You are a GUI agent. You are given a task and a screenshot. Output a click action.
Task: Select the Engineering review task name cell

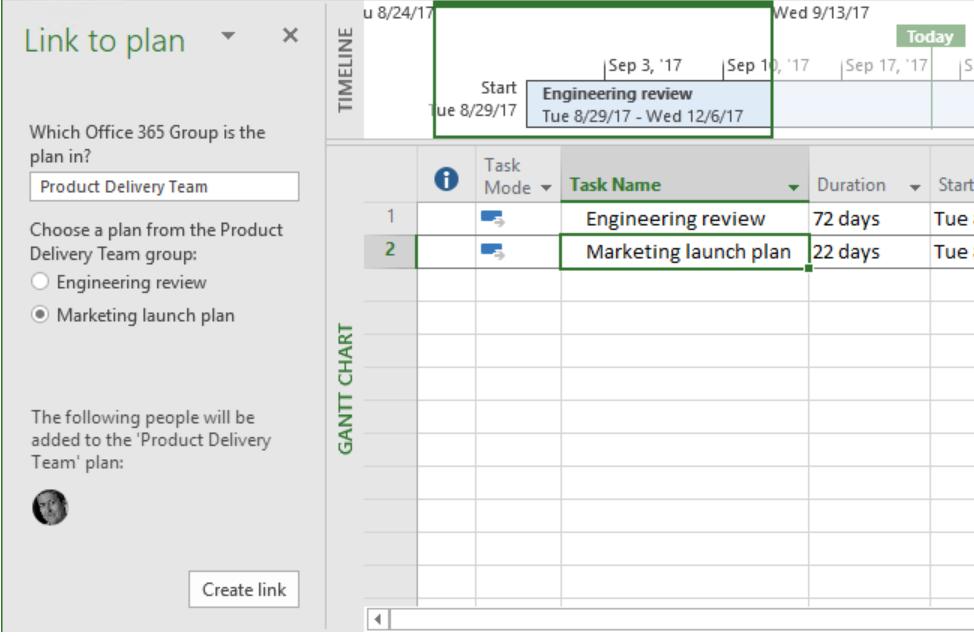click(x=685, y=219)
